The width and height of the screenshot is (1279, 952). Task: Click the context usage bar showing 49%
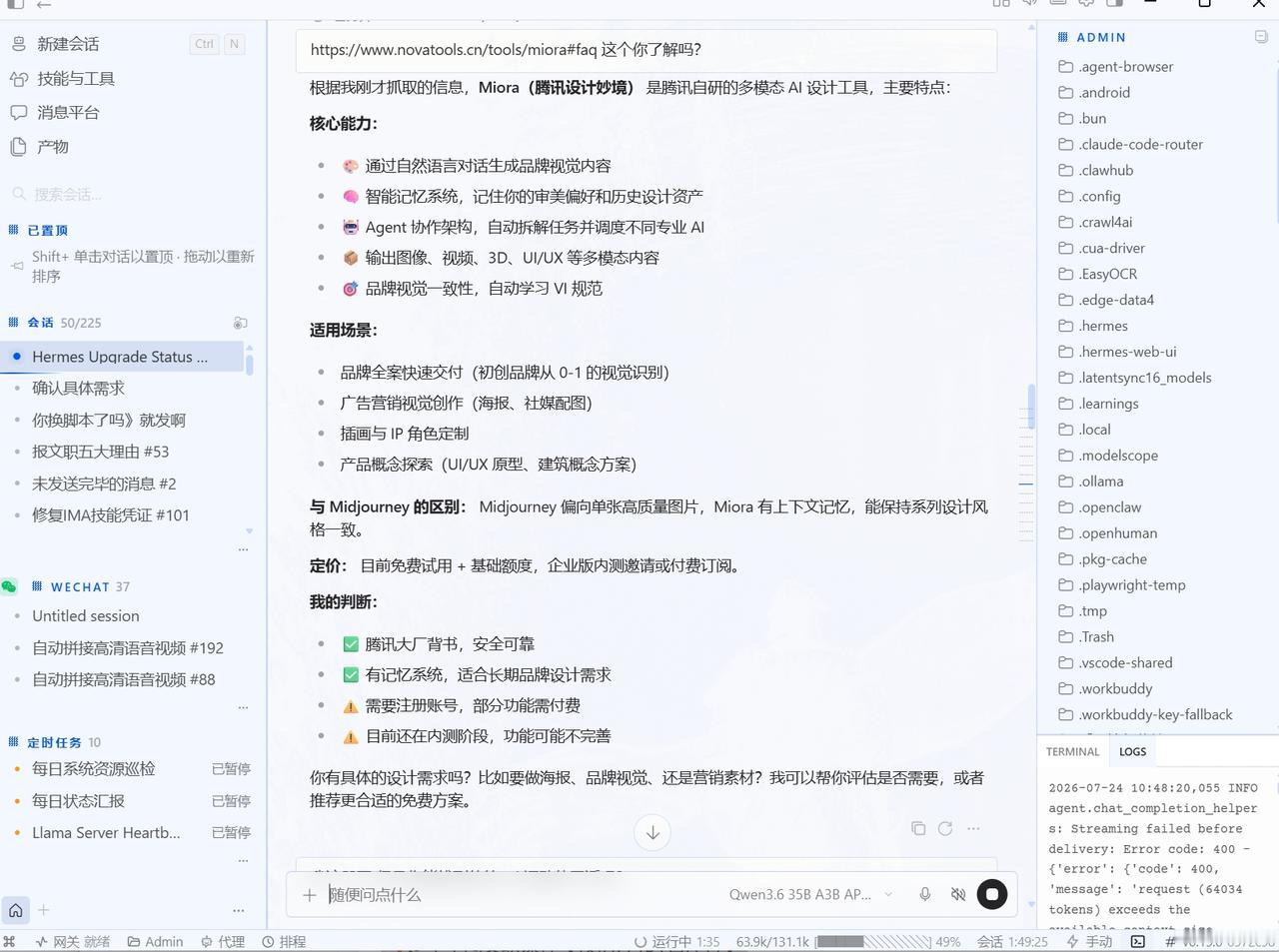coord(872,941)
